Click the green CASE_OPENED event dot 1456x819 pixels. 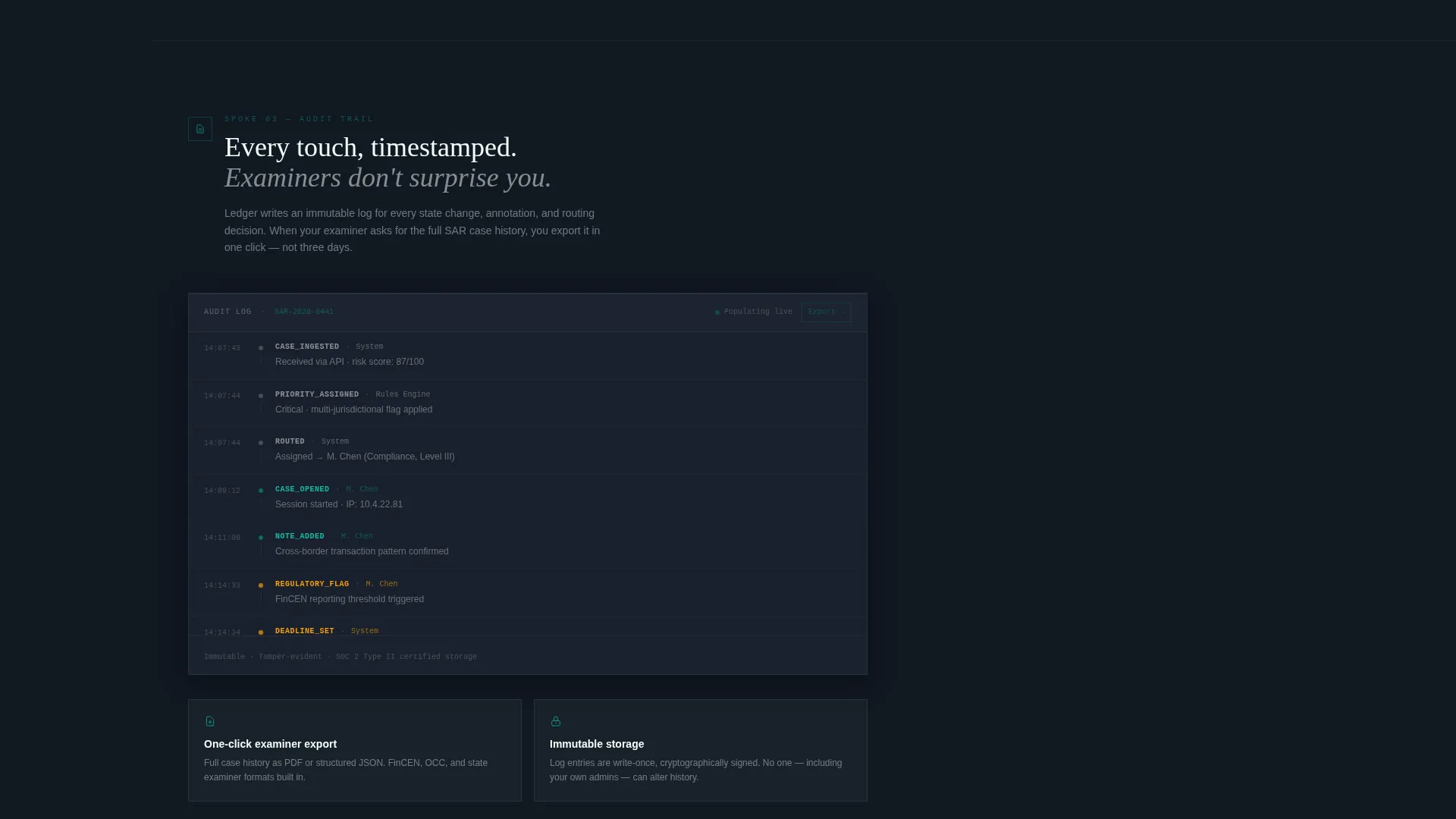click(x=261, y=491)
